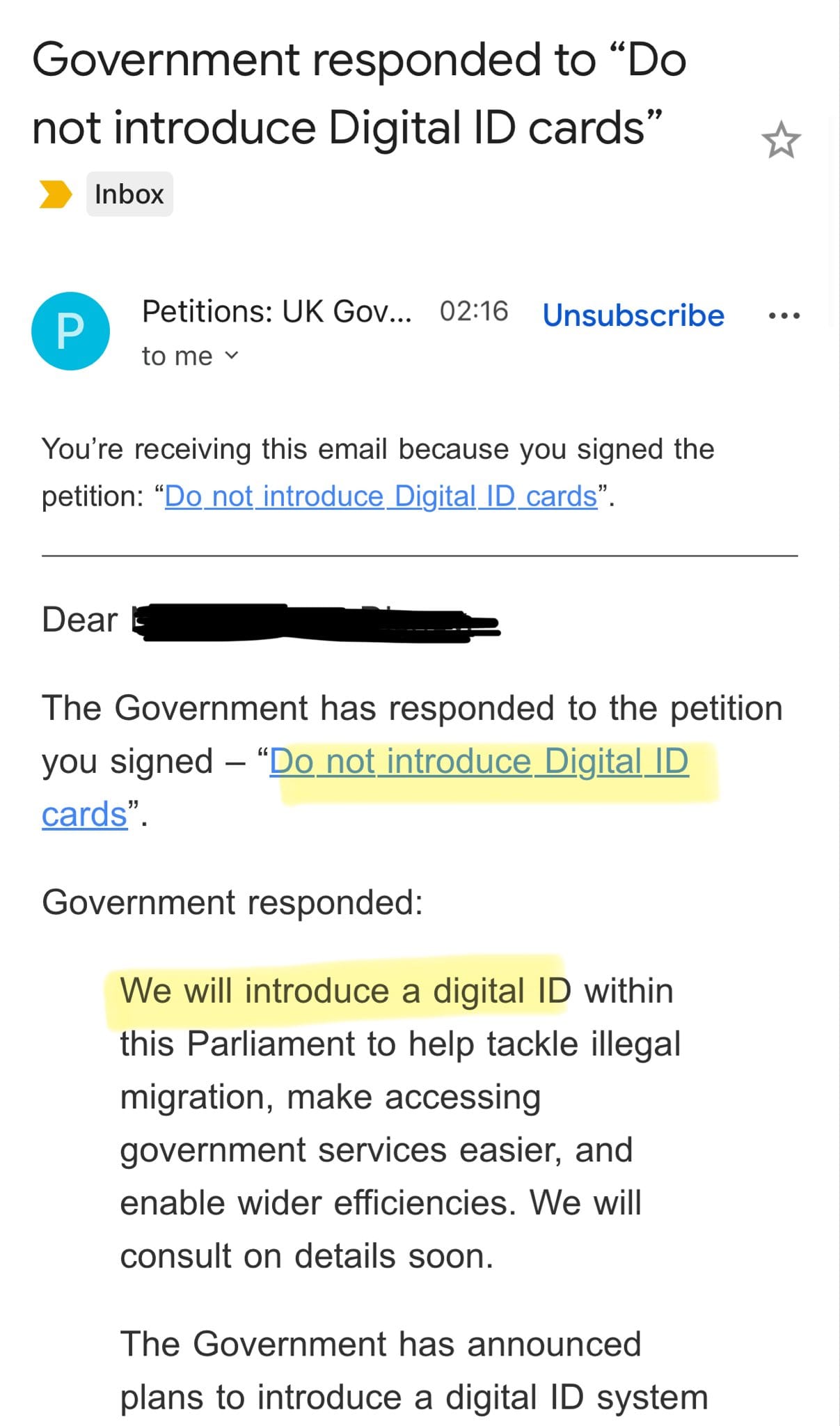Open the three-dot more options menu

click(x=784, y=316)
